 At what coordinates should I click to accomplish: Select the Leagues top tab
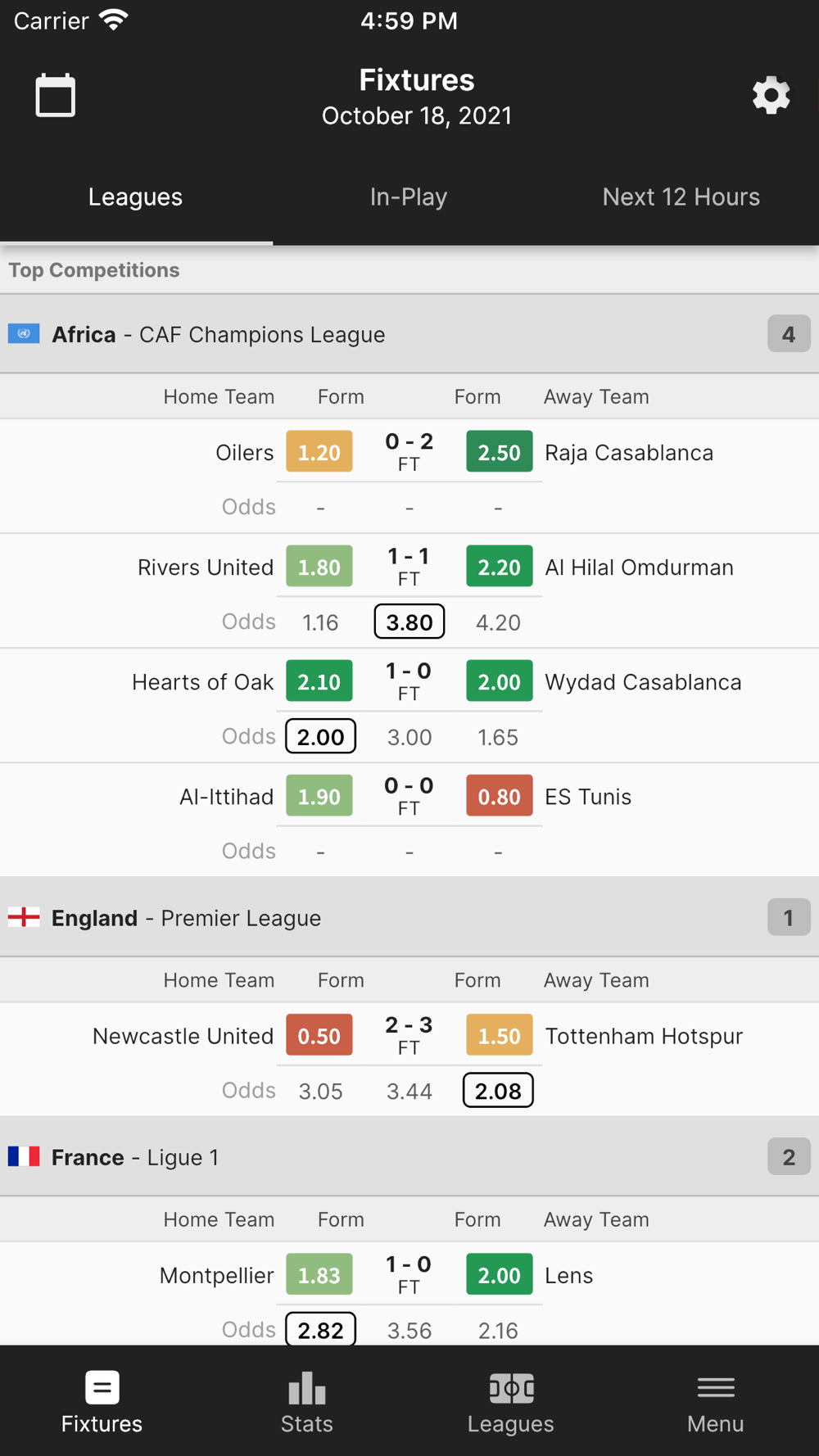[135, 197]
